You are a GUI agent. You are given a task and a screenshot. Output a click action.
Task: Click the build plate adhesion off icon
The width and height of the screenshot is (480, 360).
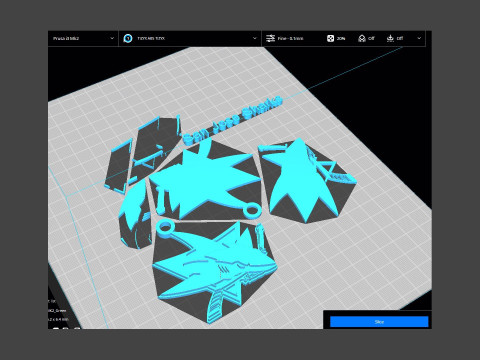390,38
